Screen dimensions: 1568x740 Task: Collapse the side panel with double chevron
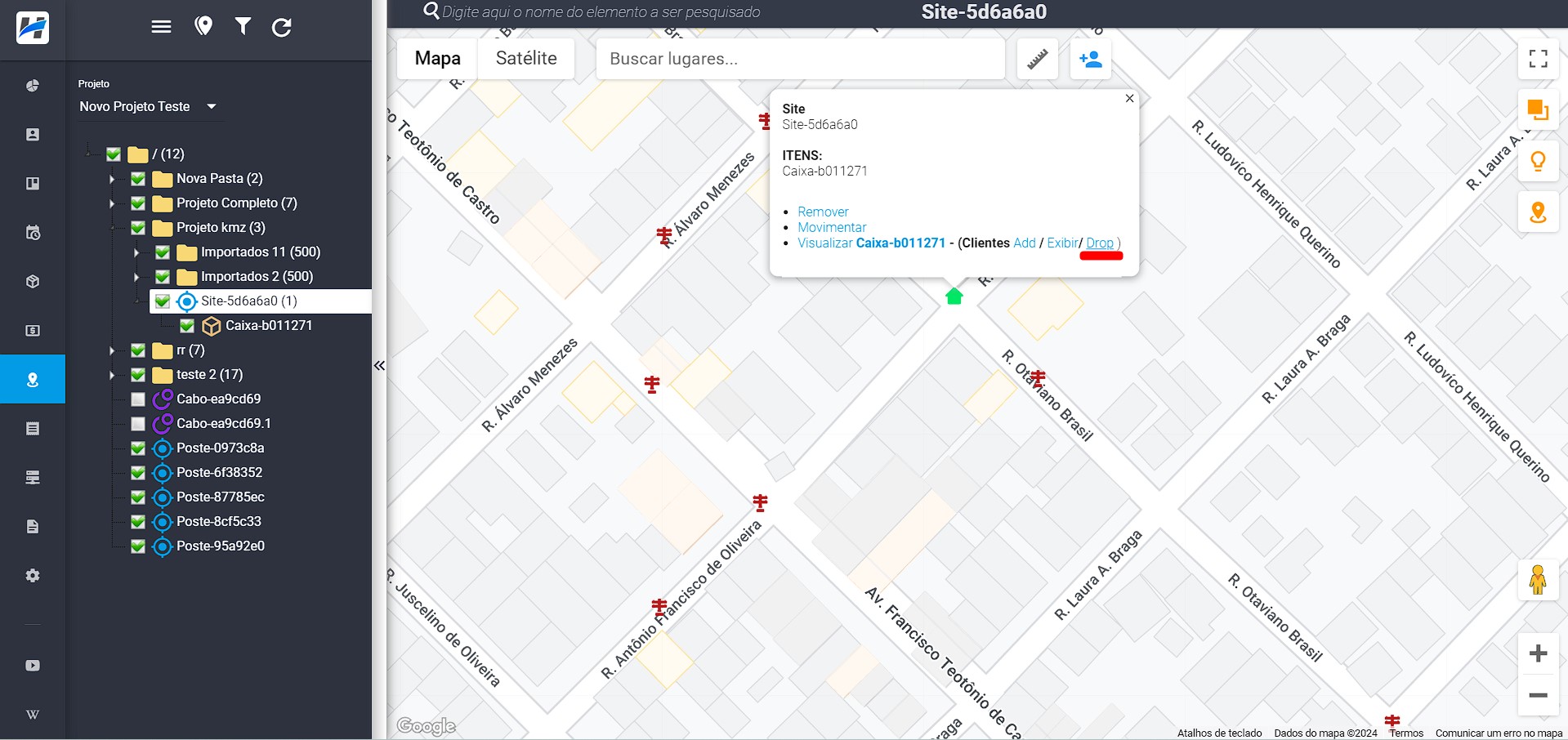tap(379, 366)
